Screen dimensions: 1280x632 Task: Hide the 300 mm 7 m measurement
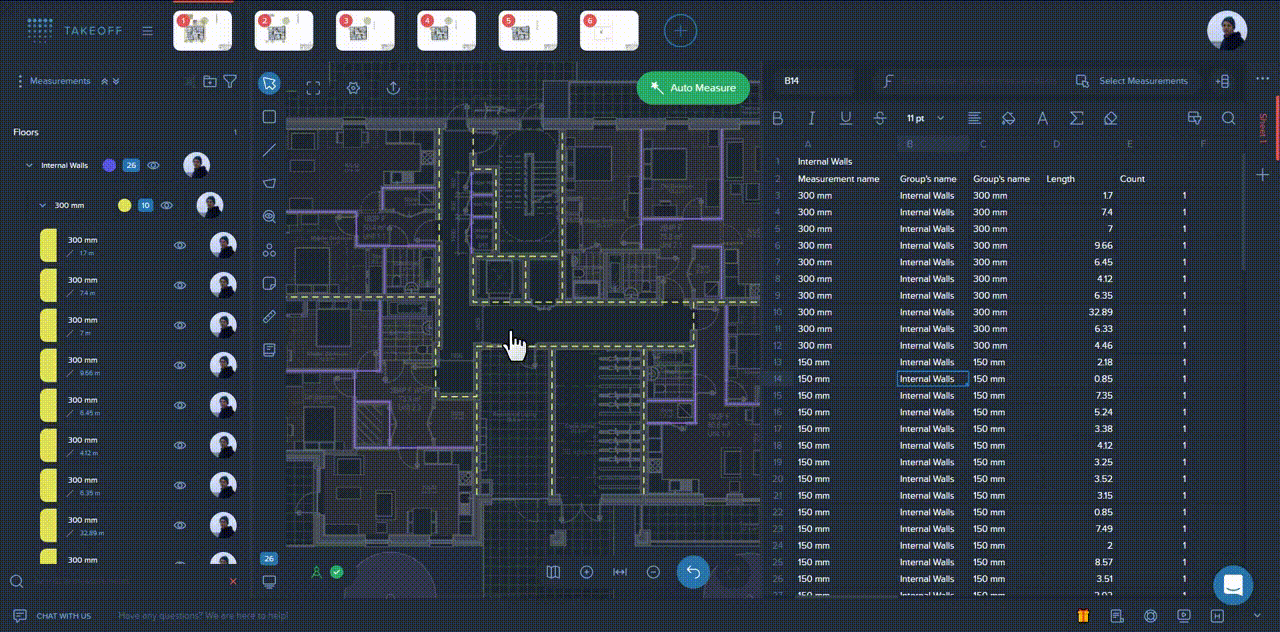180,325
